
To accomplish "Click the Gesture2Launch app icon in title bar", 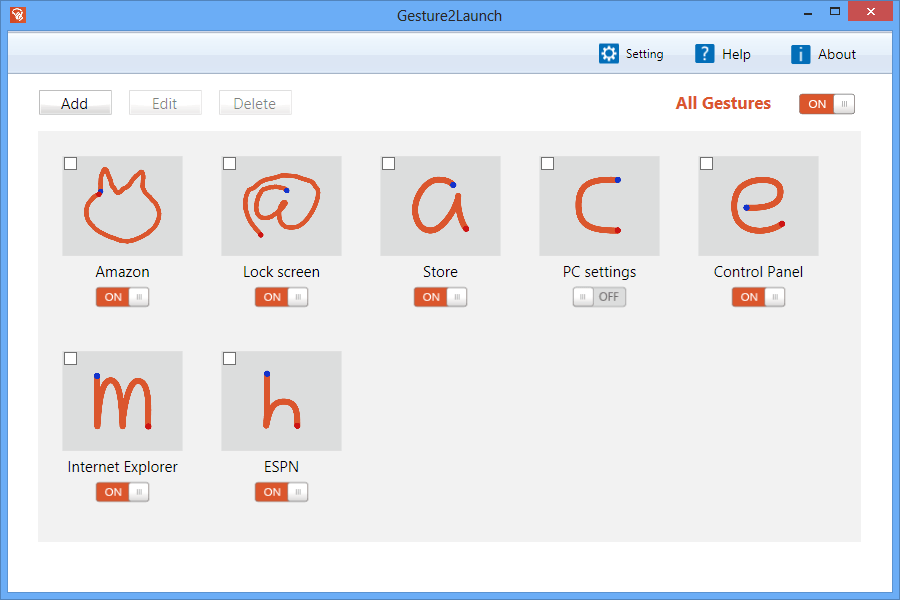I will [18, 14].
